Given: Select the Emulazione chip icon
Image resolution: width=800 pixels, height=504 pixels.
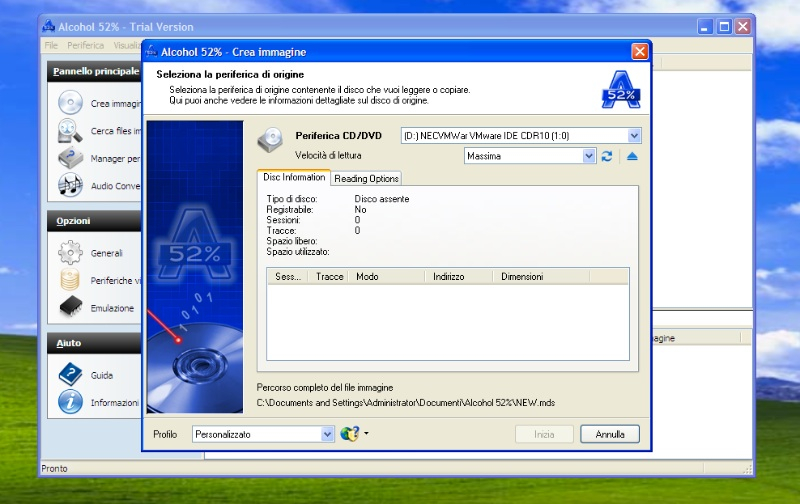Looking at the screenshot, I should coord(70,308).
